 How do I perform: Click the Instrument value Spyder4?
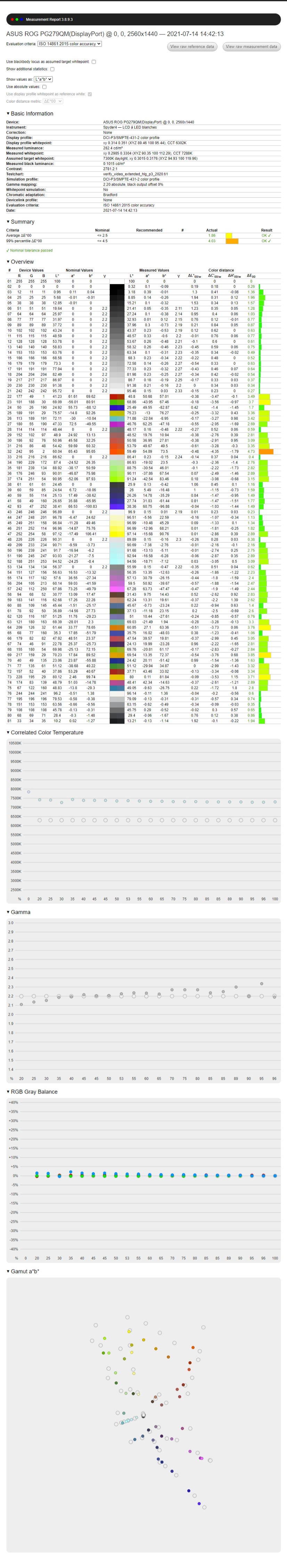(130, 127)
